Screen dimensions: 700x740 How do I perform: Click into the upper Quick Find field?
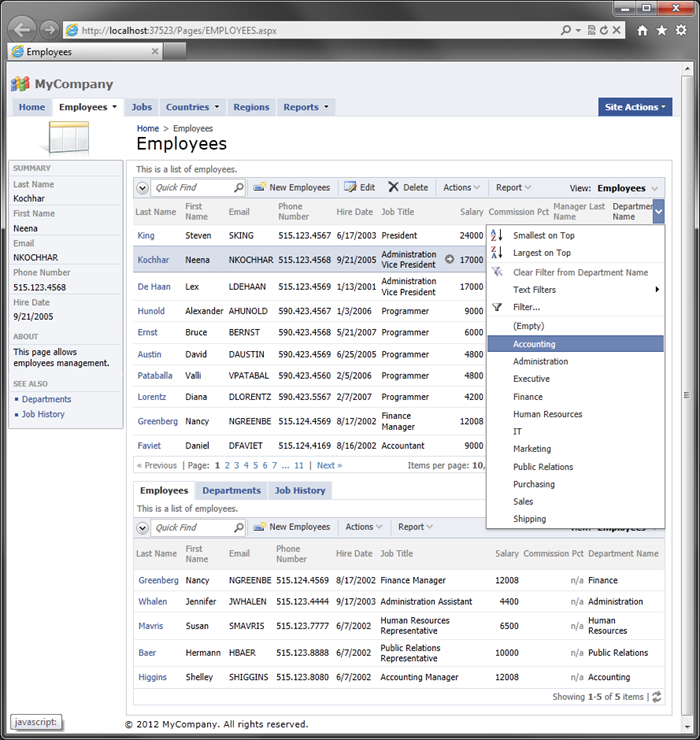tap(193, 187)
